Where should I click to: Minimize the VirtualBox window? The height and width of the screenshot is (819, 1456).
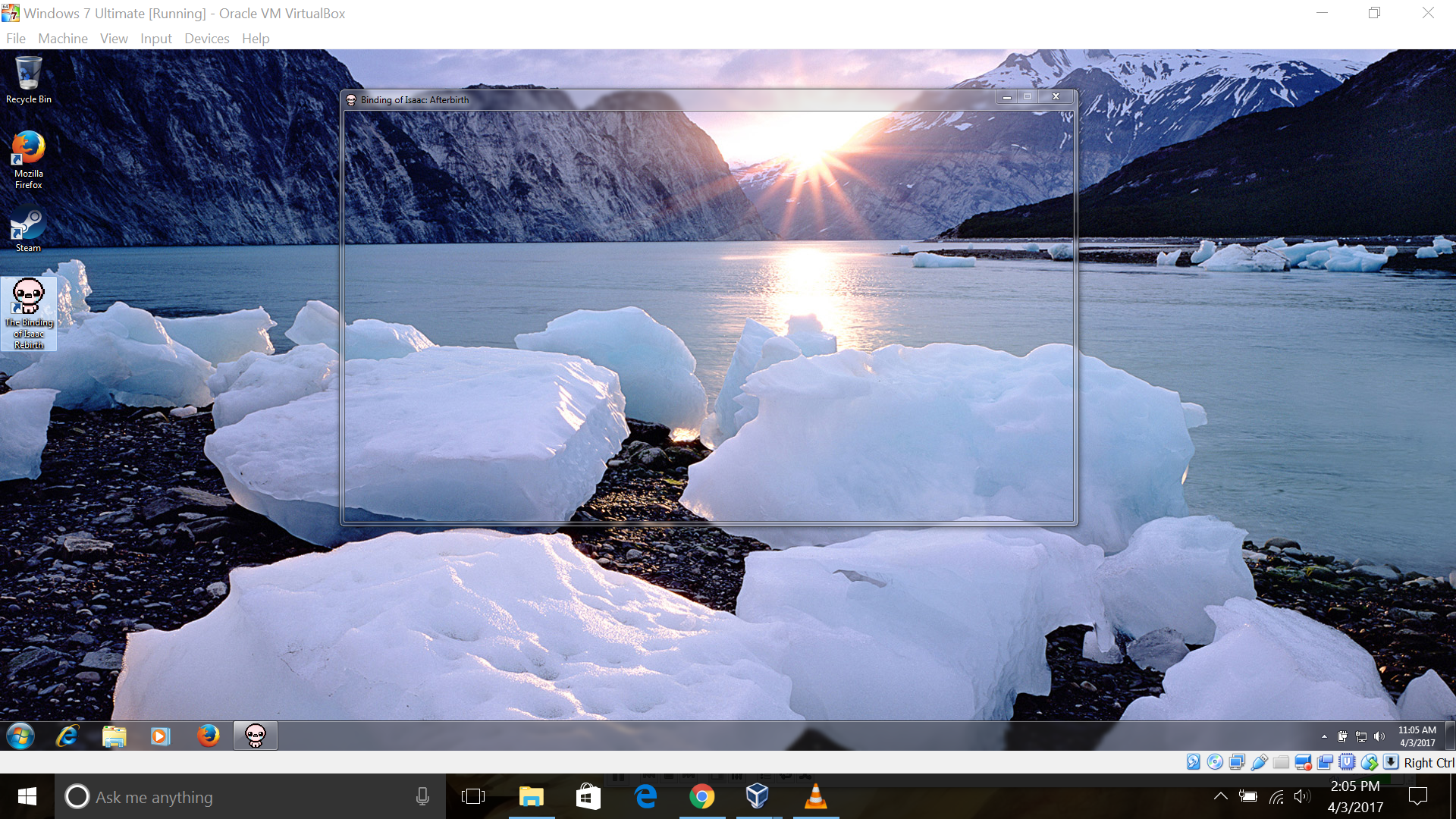pos(1323,13)
